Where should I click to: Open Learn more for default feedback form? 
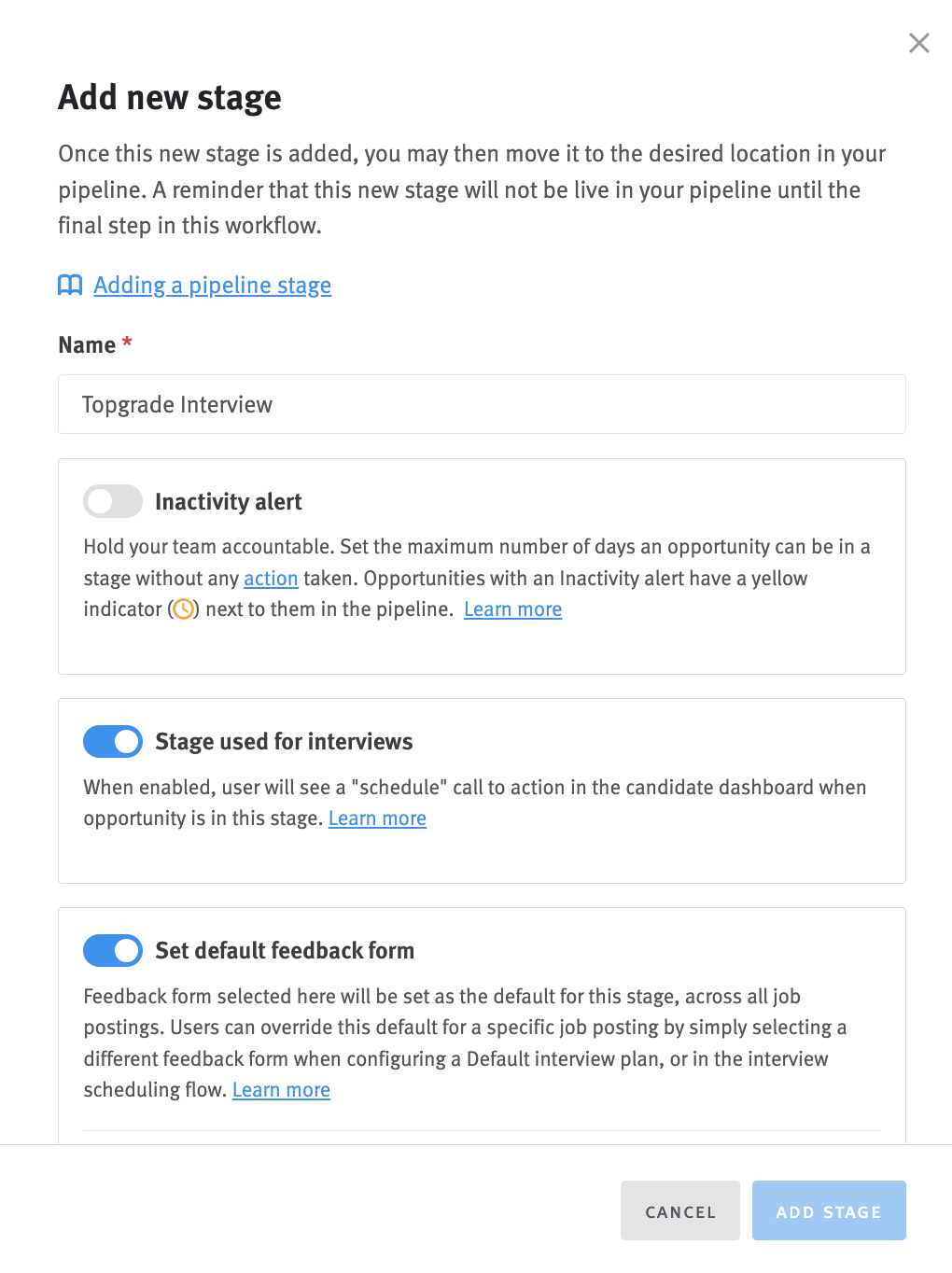click(281, 1090)
